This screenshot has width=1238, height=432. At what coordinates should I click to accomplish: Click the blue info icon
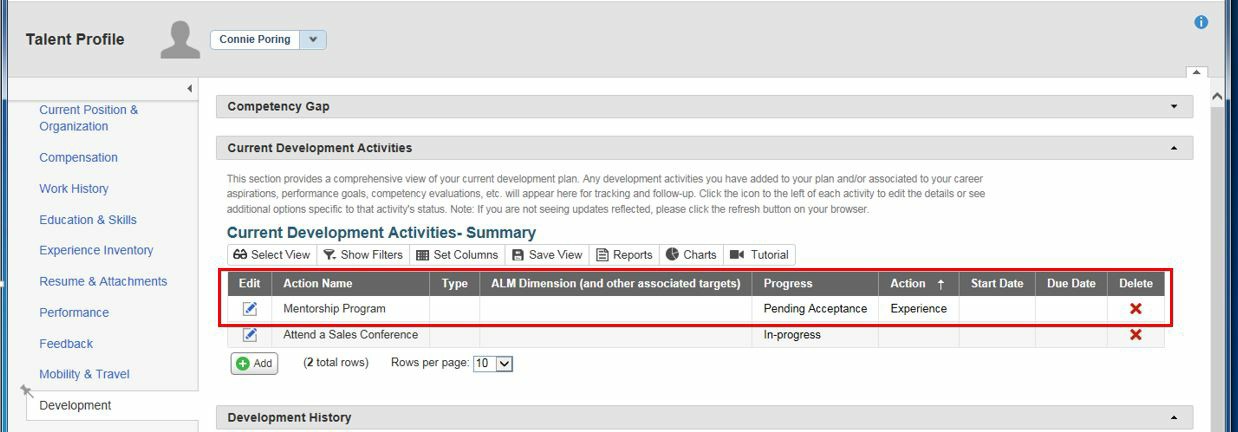point(1201,22)
